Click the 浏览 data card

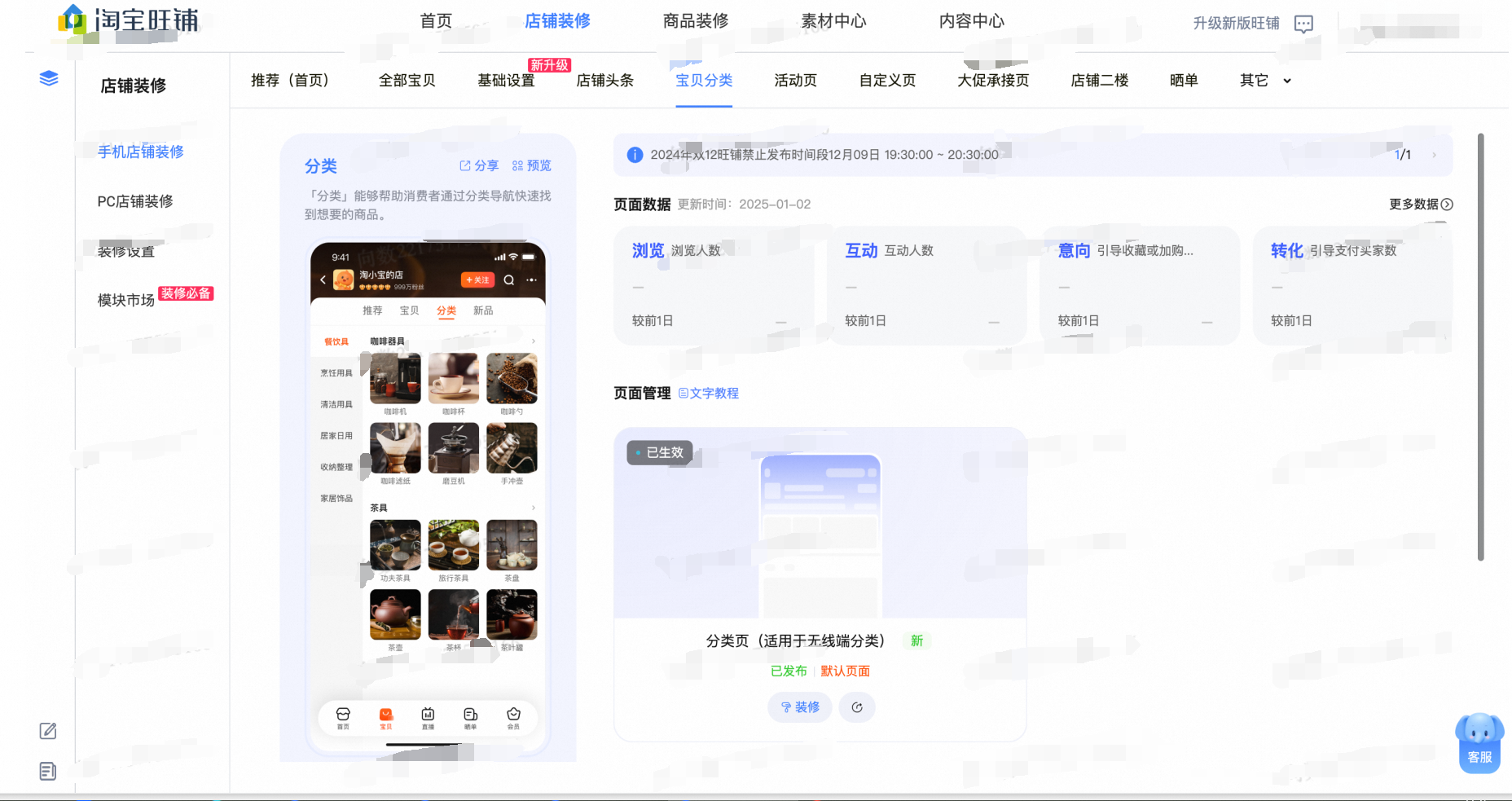(714, 285)
